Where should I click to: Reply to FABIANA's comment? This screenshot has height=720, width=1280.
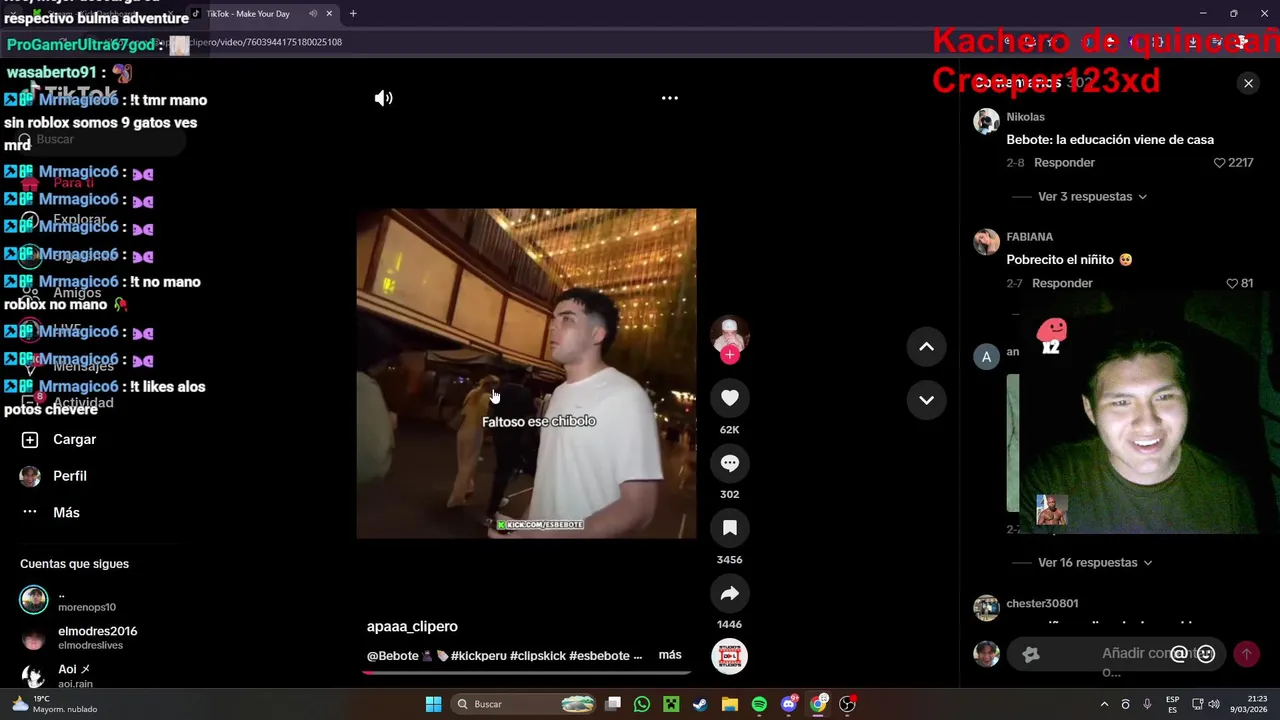(1062, 284)
